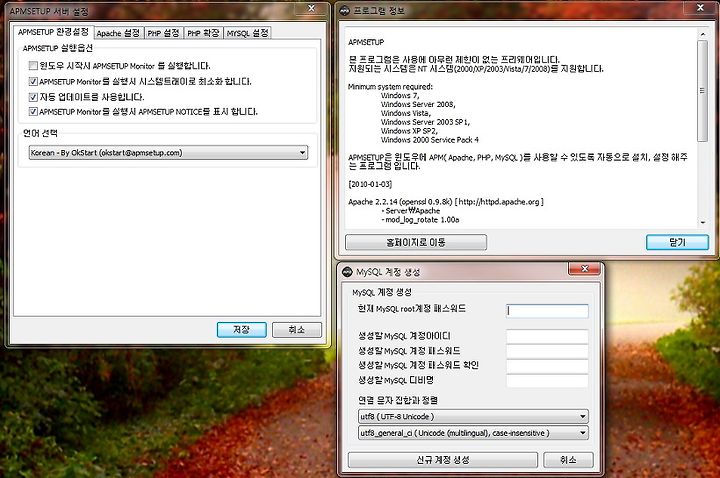Click the 홈페이지로 이동 button

pyautogui.click(x=416, y=242)
